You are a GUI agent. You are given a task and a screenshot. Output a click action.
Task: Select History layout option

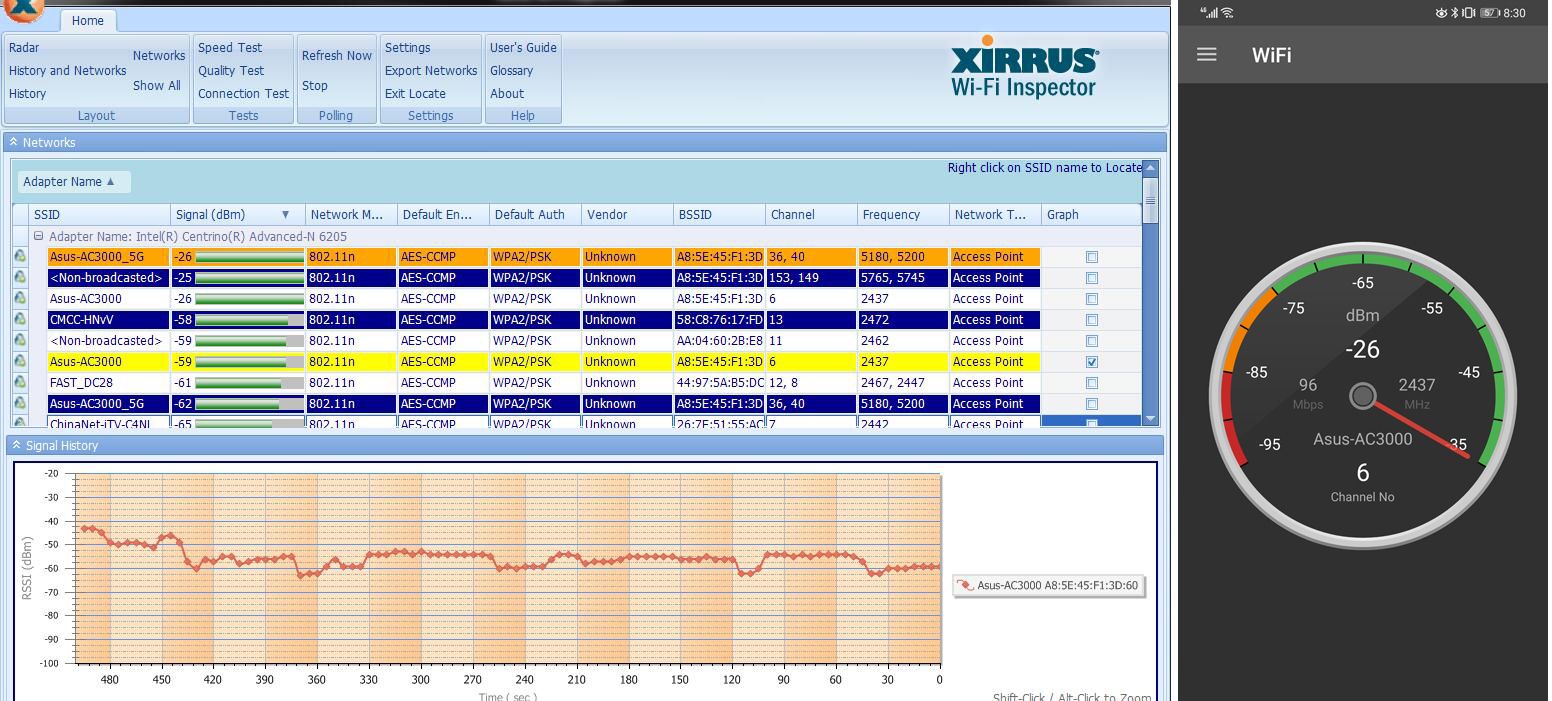[x=27, y=94]
